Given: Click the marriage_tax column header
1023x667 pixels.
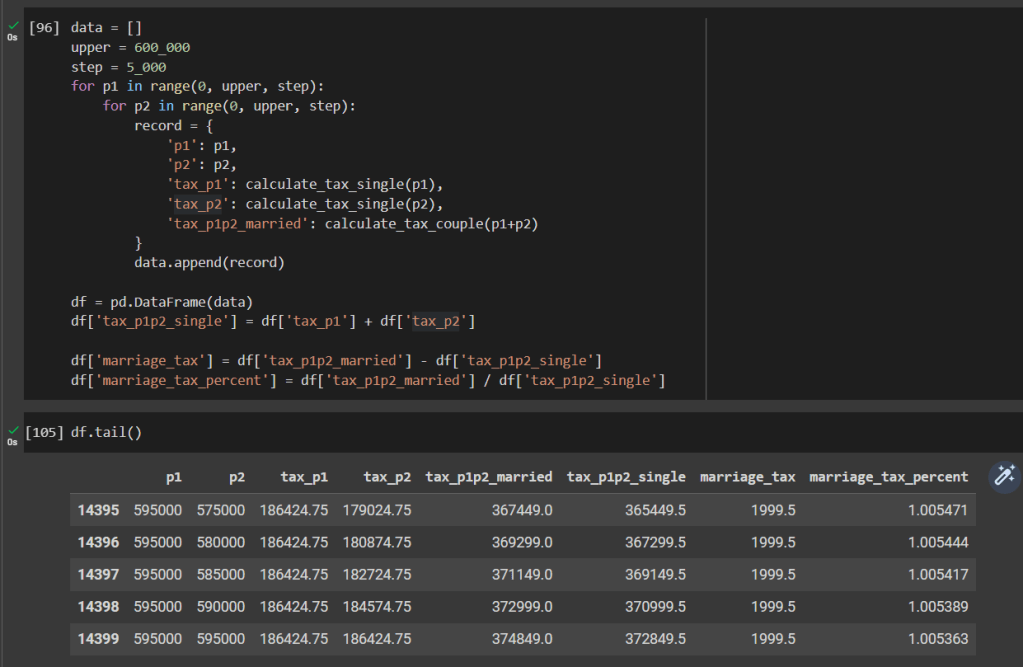Looking at the screenshot, I should coord(747,477).
